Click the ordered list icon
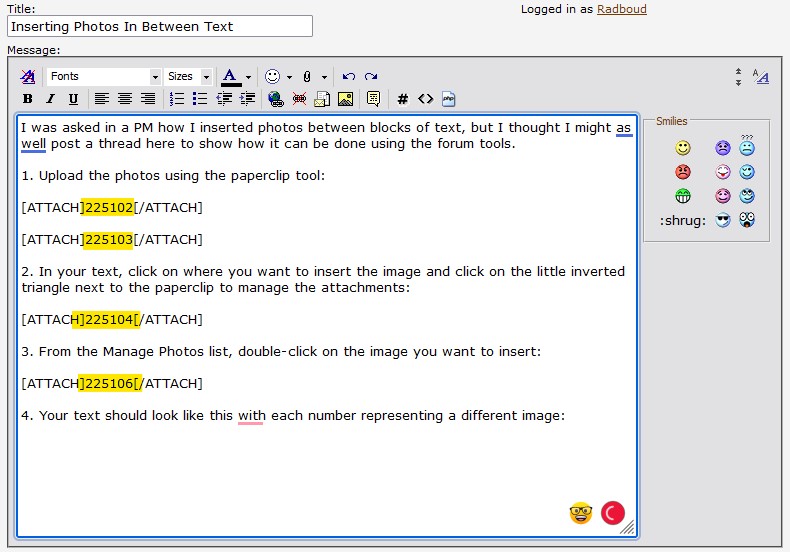The image size is (790, 552). point(177,99)
